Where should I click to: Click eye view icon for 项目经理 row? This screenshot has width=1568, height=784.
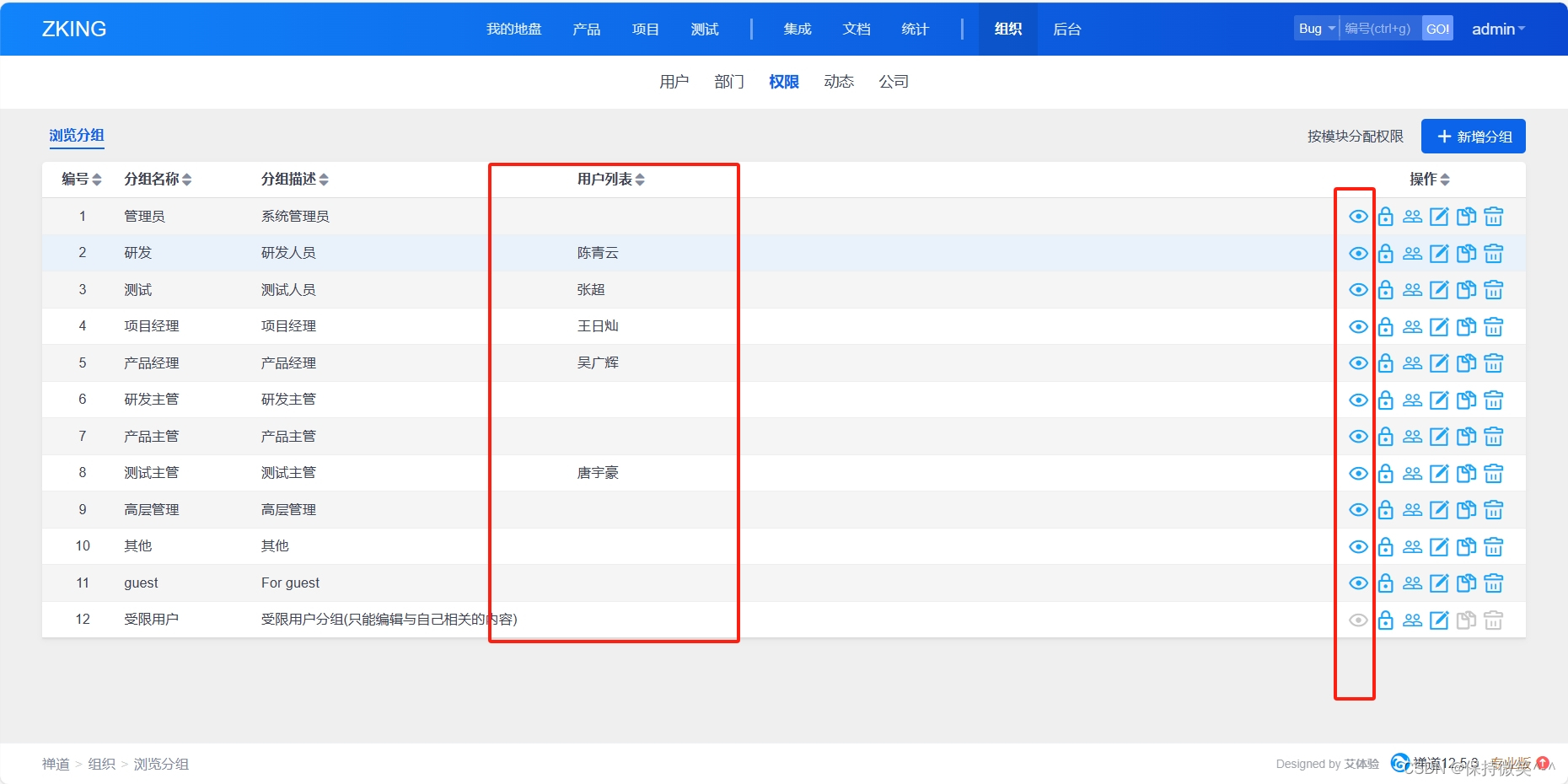click(1358, 327)
